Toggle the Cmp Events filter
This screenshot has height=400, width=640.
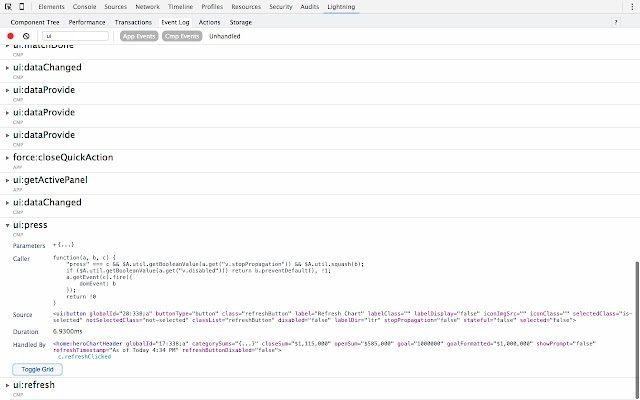182,36
